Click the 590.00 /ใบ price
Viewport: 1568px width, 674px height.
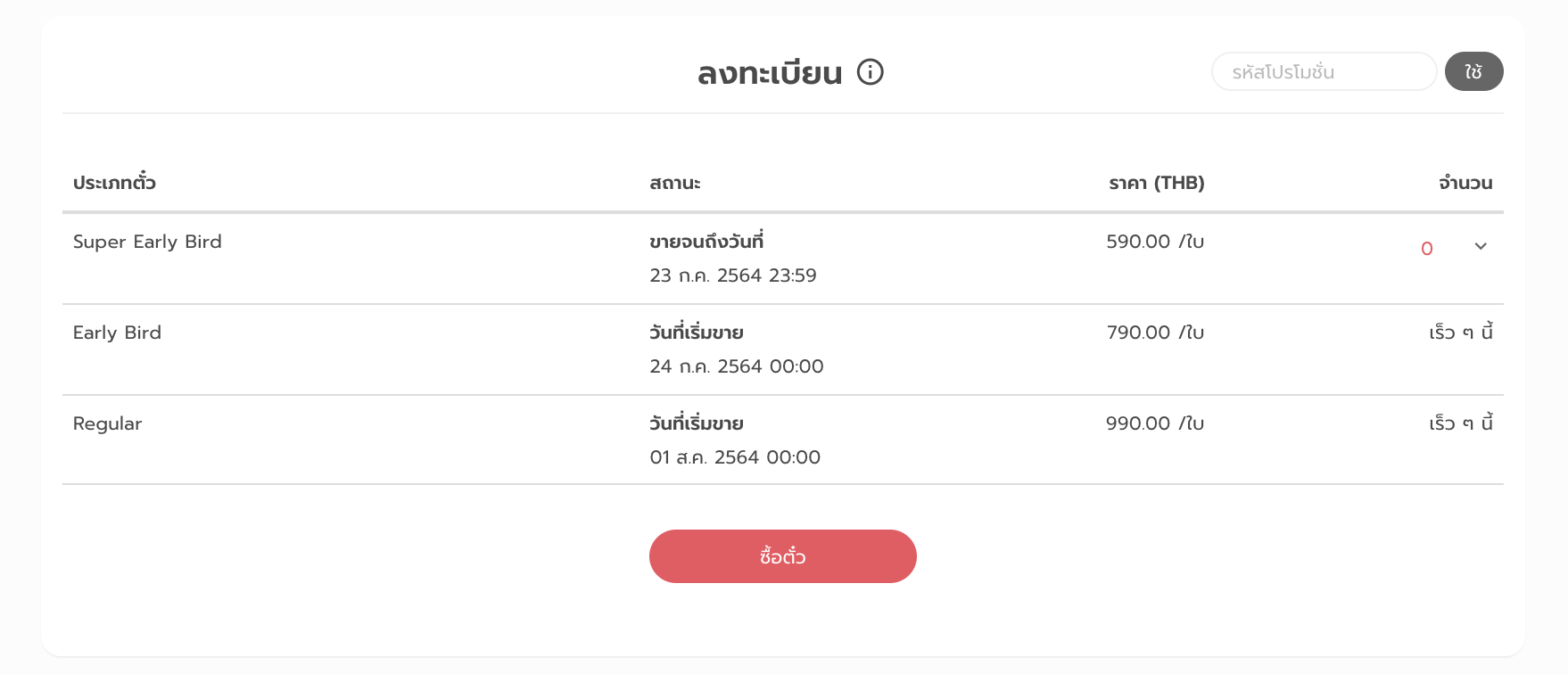point(1155,242)
